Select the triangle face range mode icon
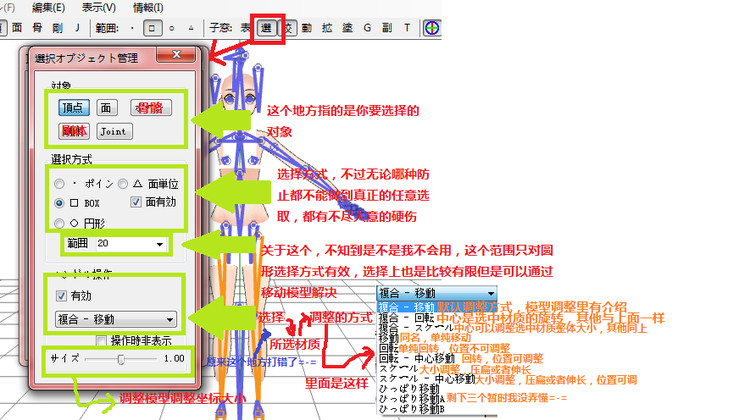This screenshot has height=420, width=750. pos(191,28)
